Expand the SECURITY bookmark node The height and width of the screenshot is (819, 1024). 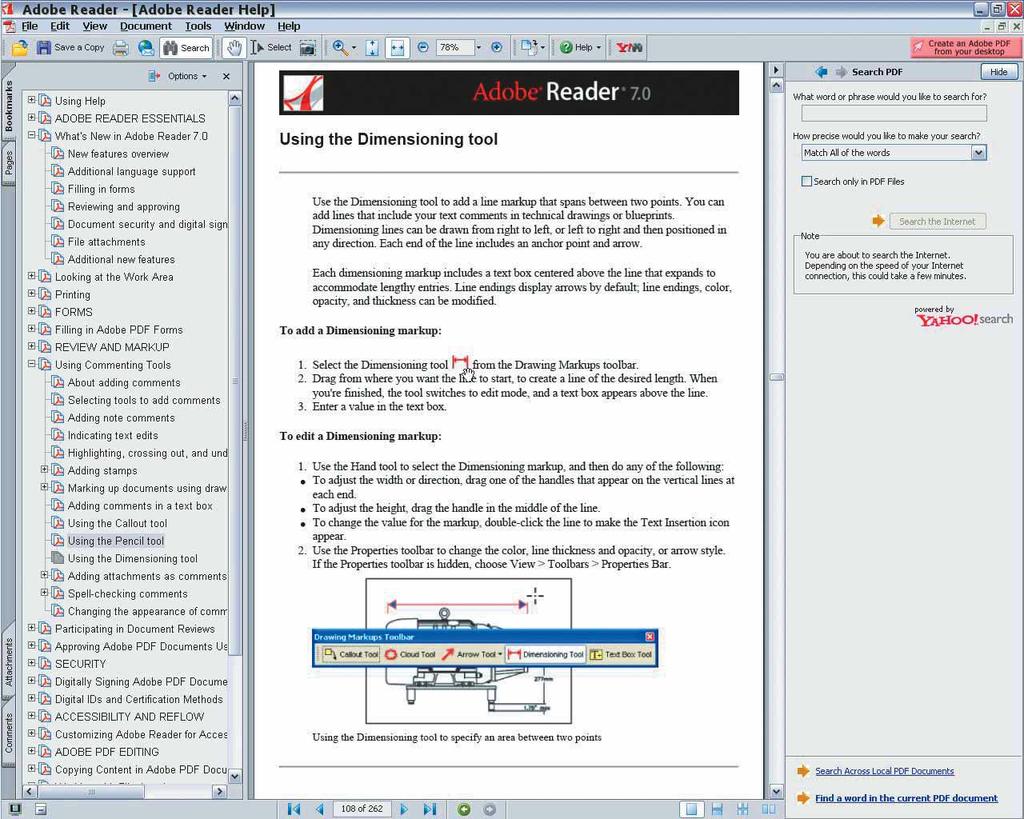pyautogui.click(x=31, y=662)
